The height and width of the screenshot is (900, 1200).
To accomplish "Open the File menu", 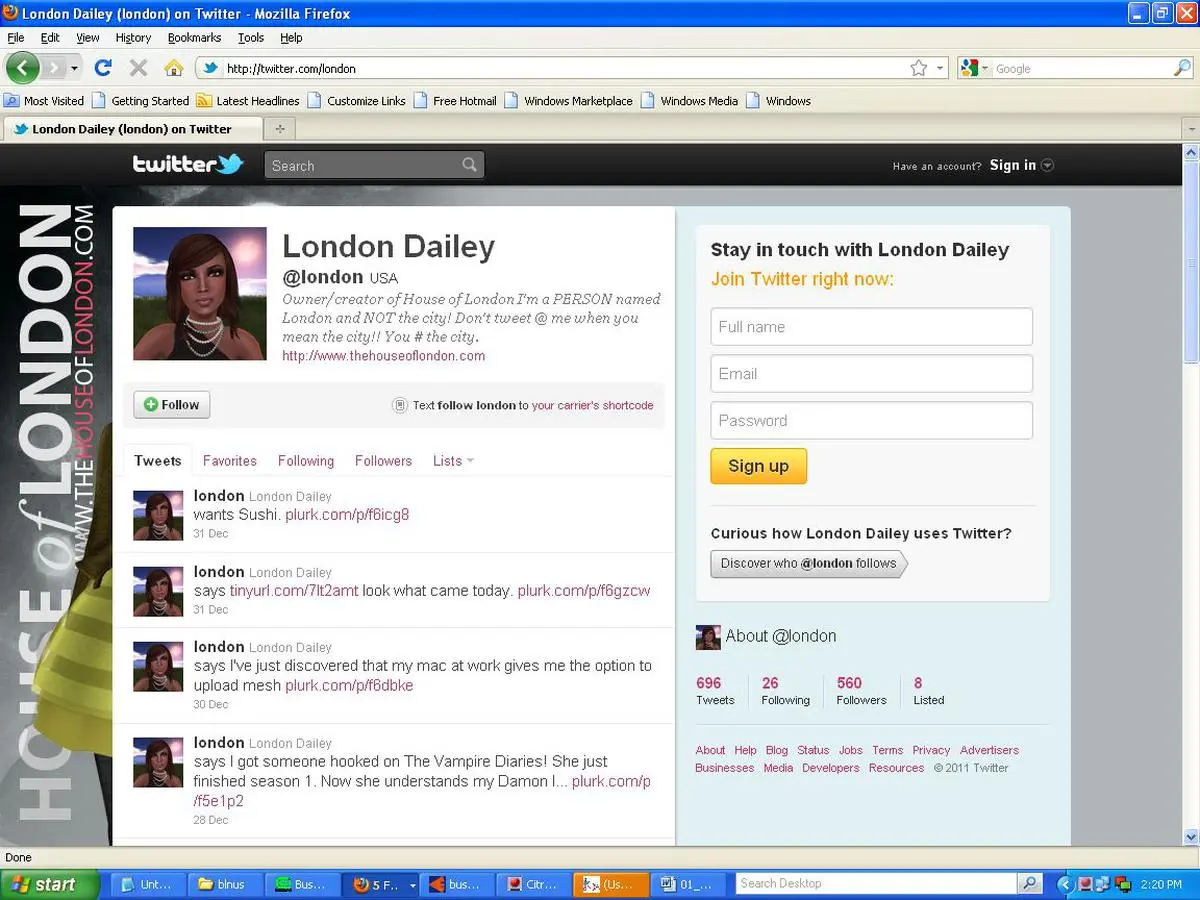I will coord(16,38).
